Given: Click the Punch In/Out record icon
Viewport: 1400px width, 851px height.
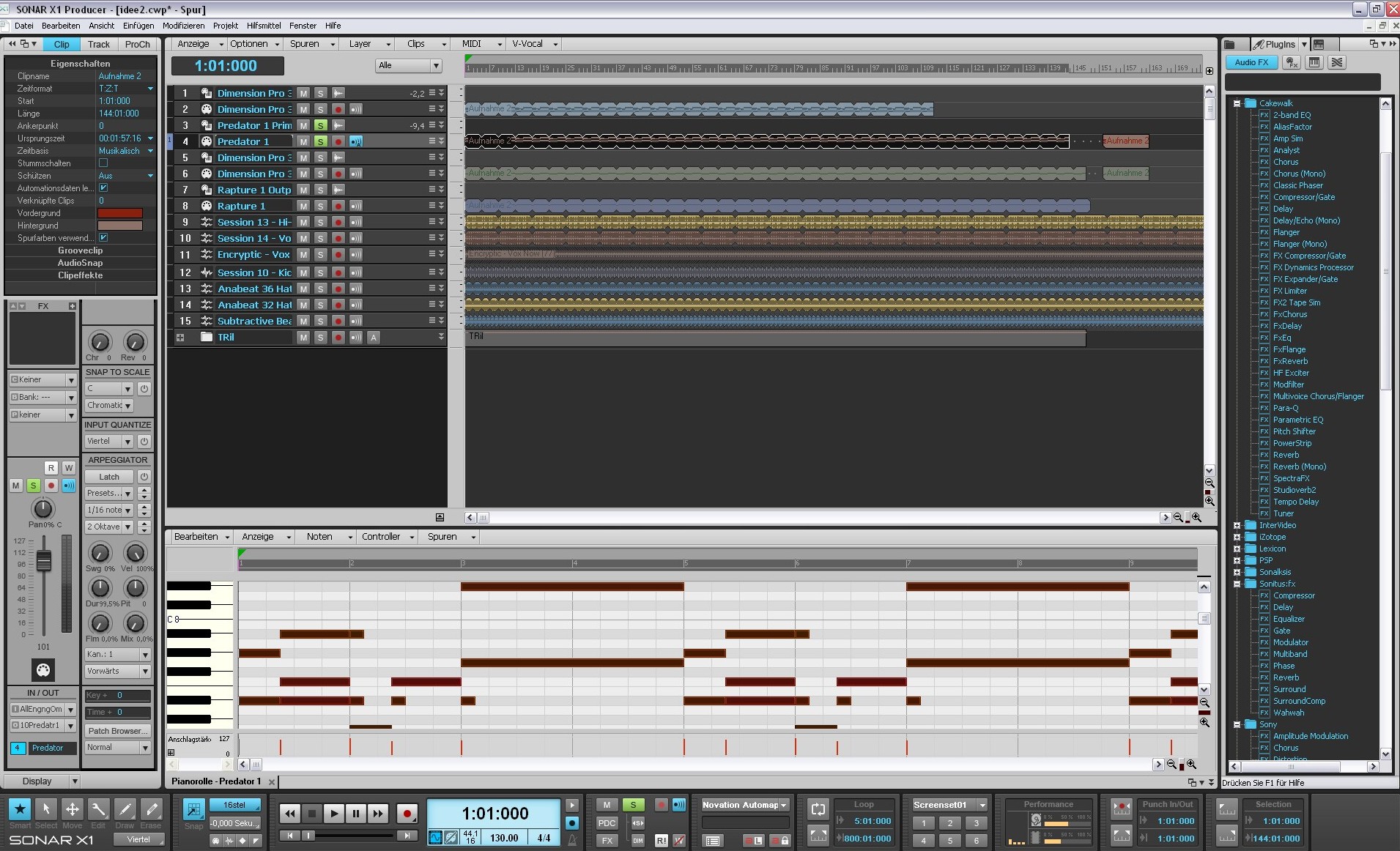Looking at the screenshot, I should pyautogui.click(x=1121, y=809).
